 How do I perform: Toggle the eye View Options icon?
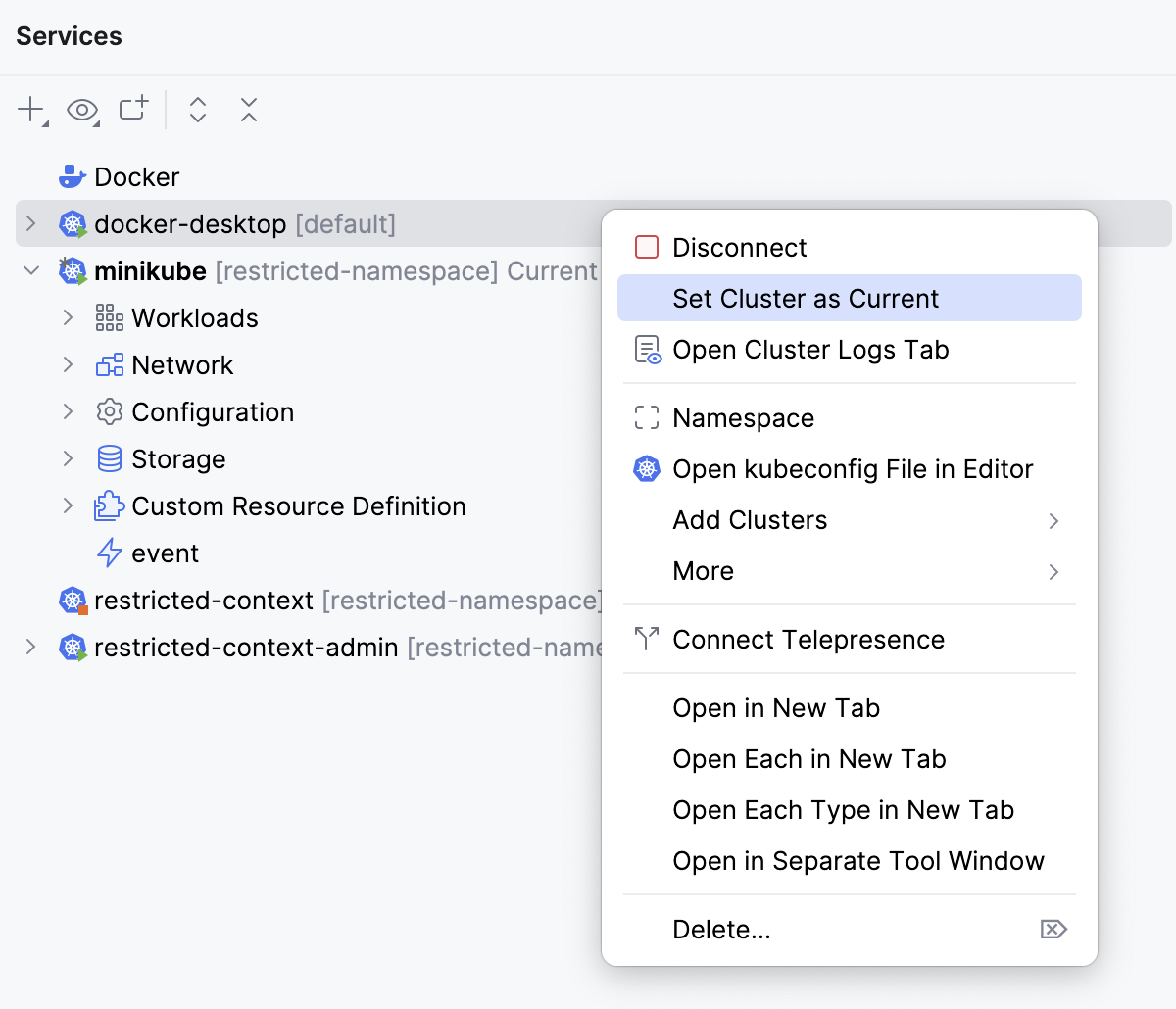pos(82,110)
